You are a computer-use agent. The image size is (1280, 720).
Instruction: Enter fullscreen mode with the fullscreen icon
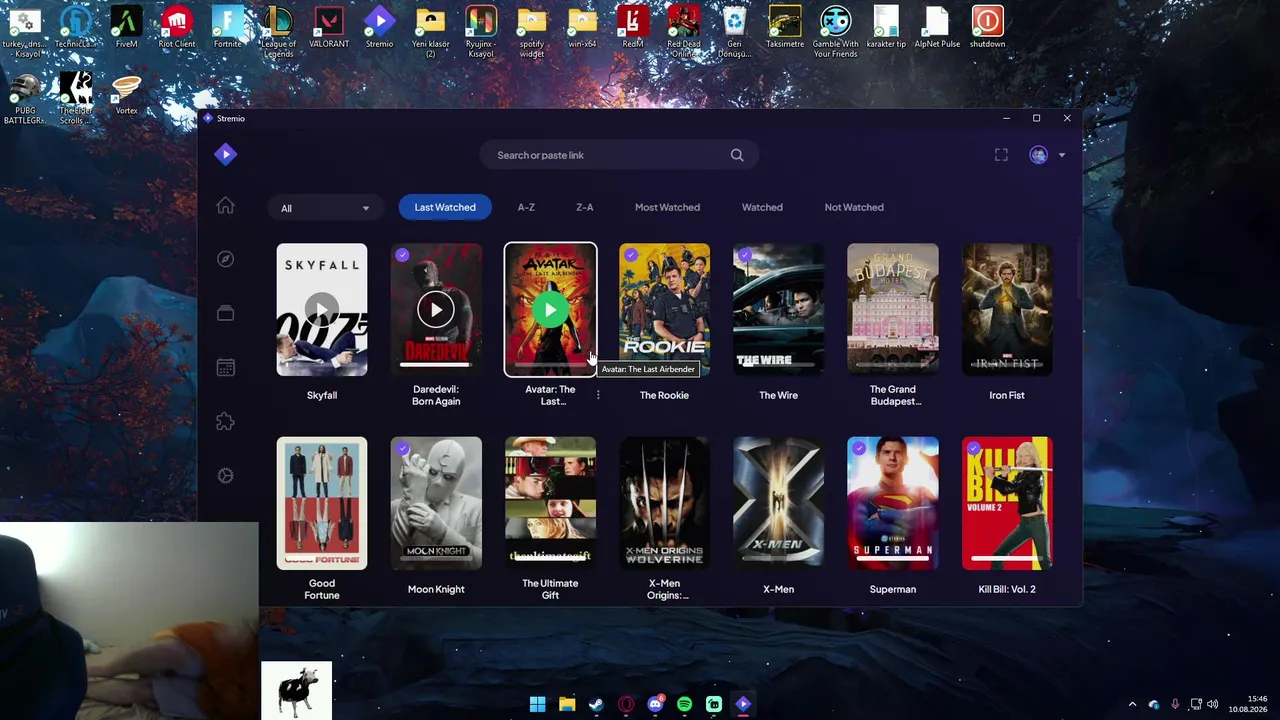[1001, 155]
